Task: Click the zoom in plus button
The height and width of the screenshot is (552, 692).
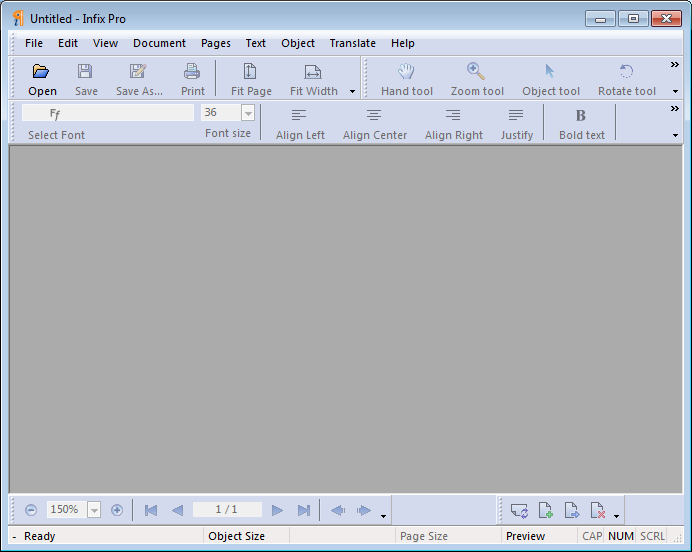Action: click(x=117, y=510)
